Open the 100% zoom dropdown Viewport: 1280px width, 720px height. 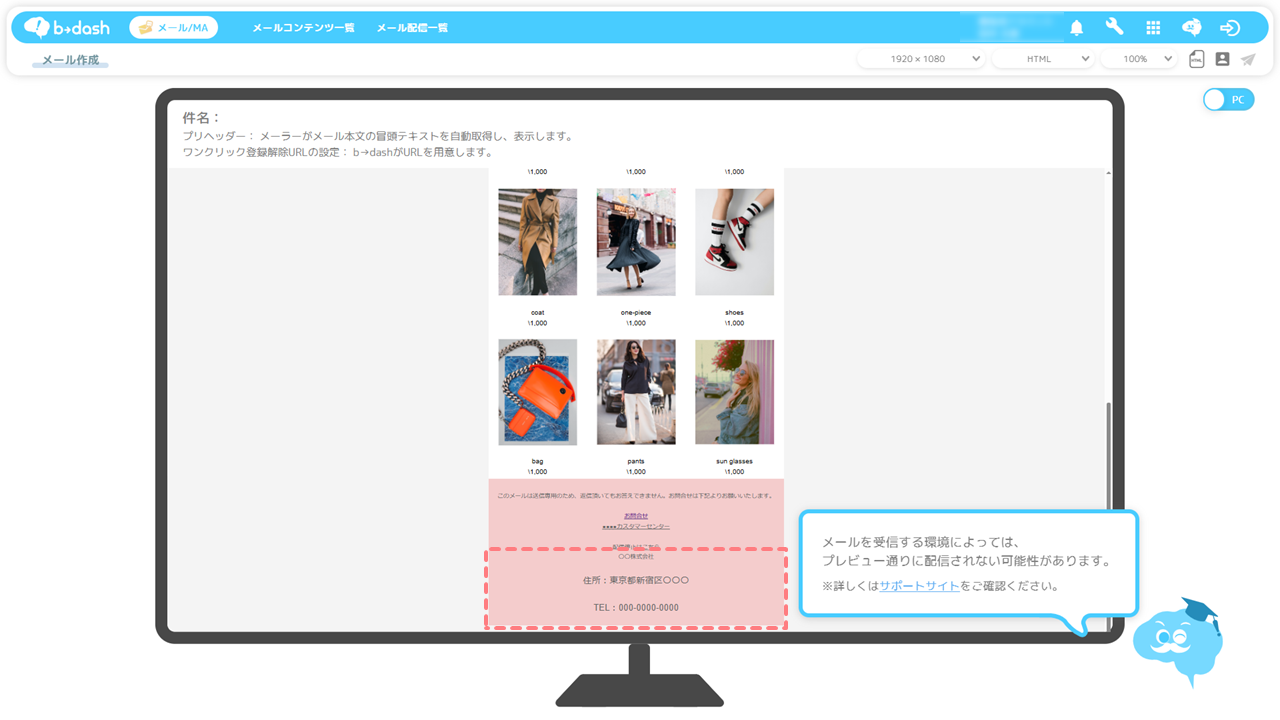pos(1139,59)
